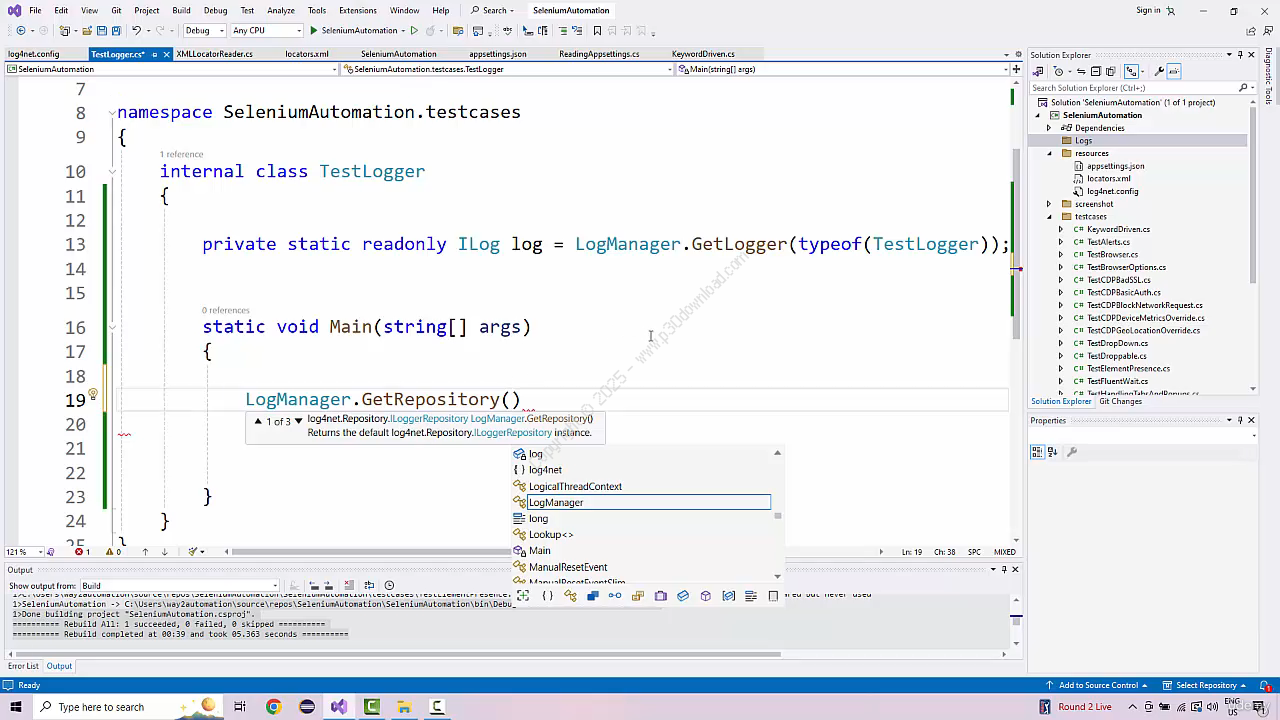Switch to the appsettings.json tab
This screenshot has height=720, width=1280.
pos(497,54)
